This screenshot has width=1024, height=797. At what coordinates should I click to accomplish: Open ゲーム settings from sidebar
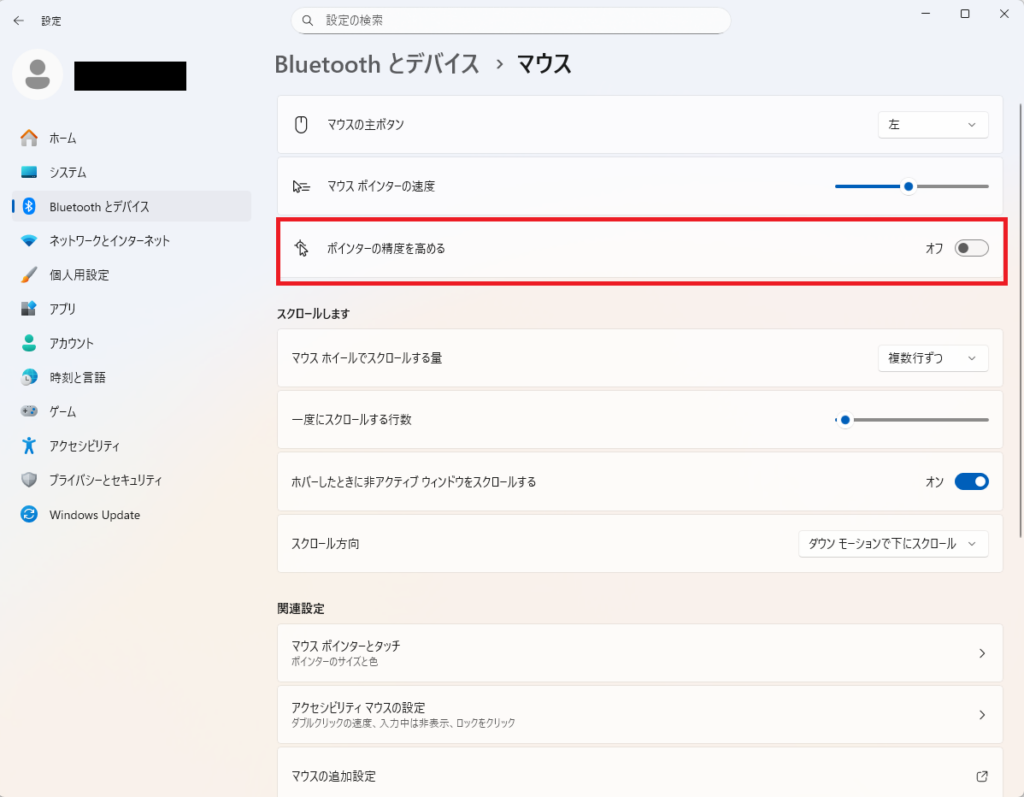click(x=60, y=411)
